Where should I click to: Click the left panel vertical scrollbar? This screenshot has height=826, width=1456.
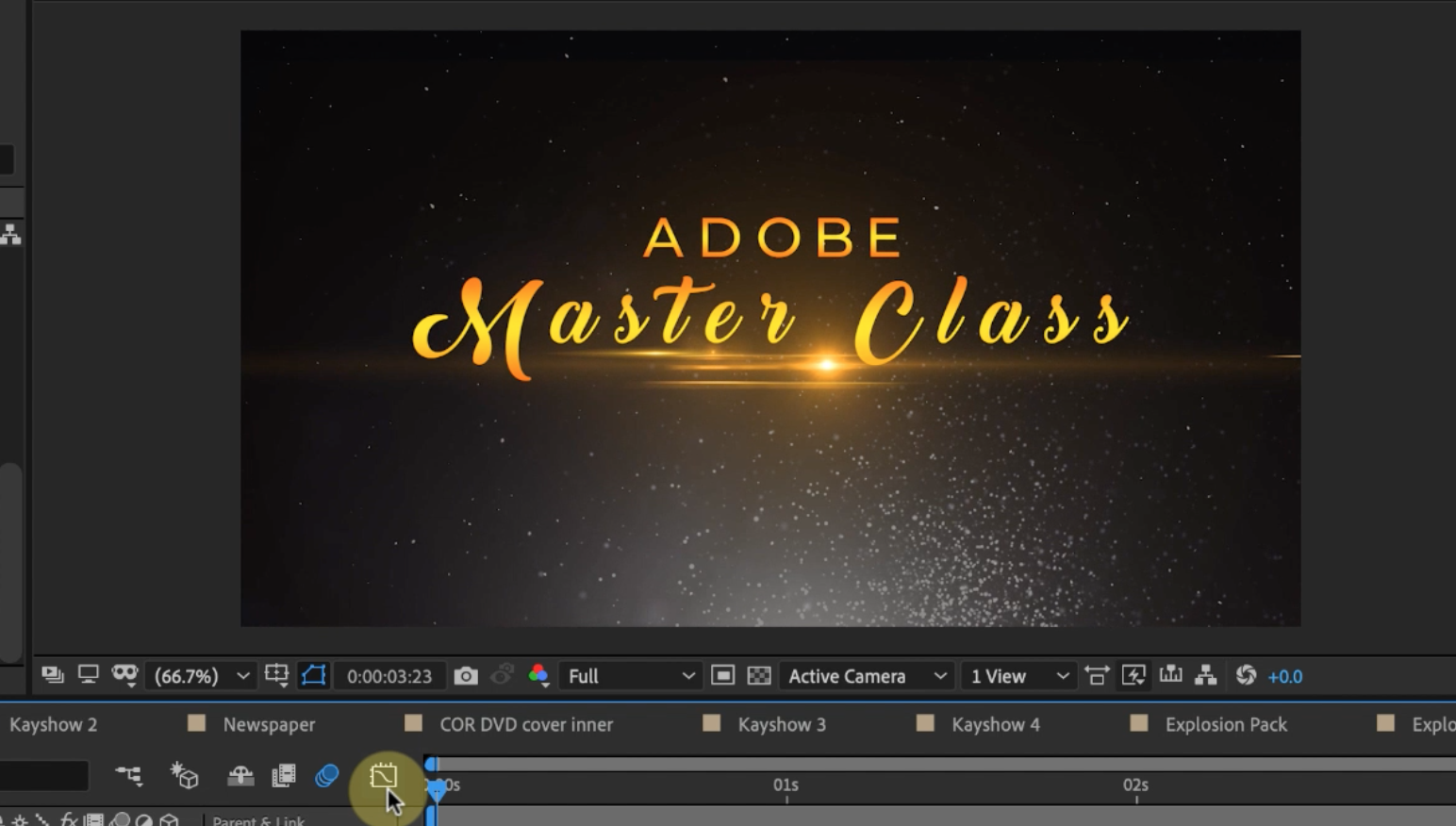10,563
